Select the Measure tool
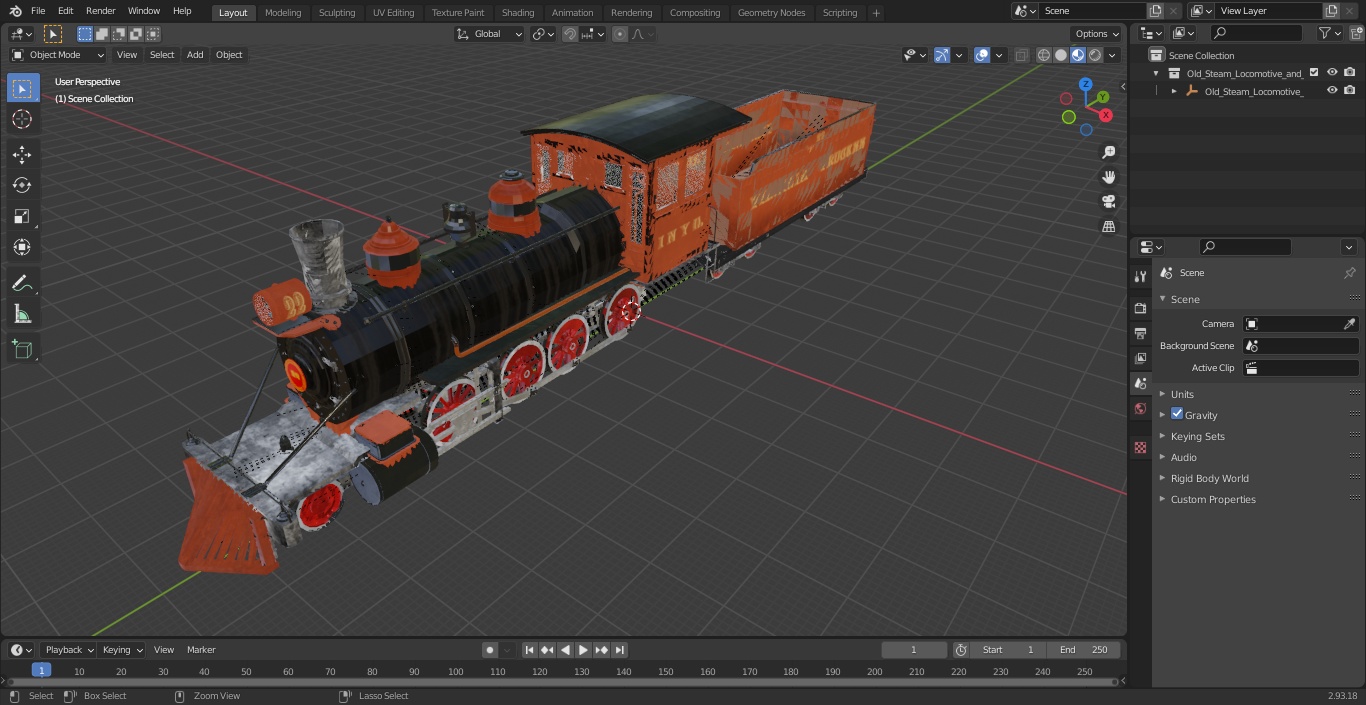 [22, 315]
